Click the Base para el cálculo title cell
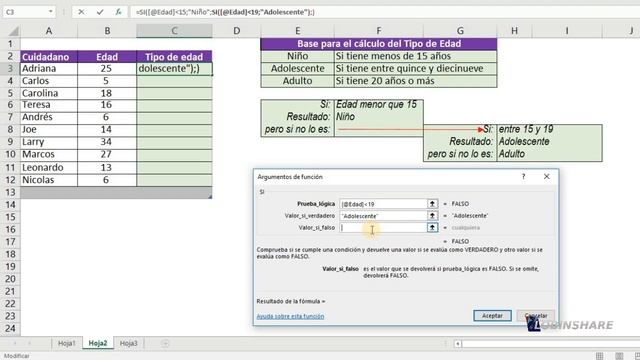 tap(379, 44)
